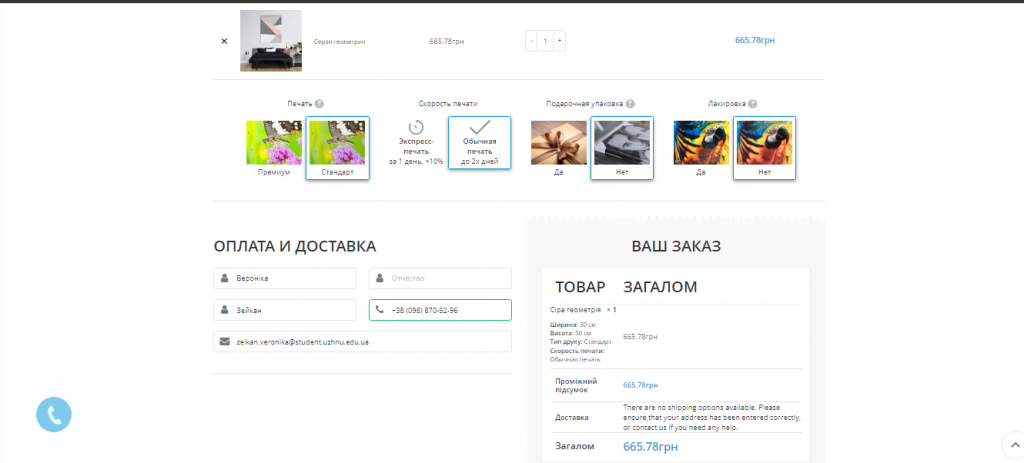Choose Стандарт print quality
The height and width of the screenshot is (463, 1024).
[338, 143]
